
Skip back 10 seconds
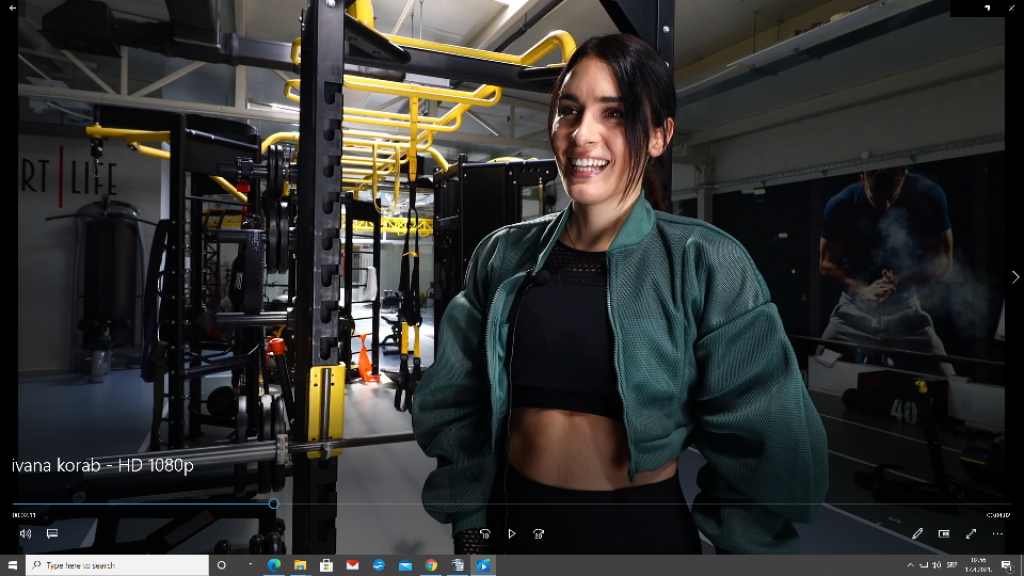click(485, 534)
